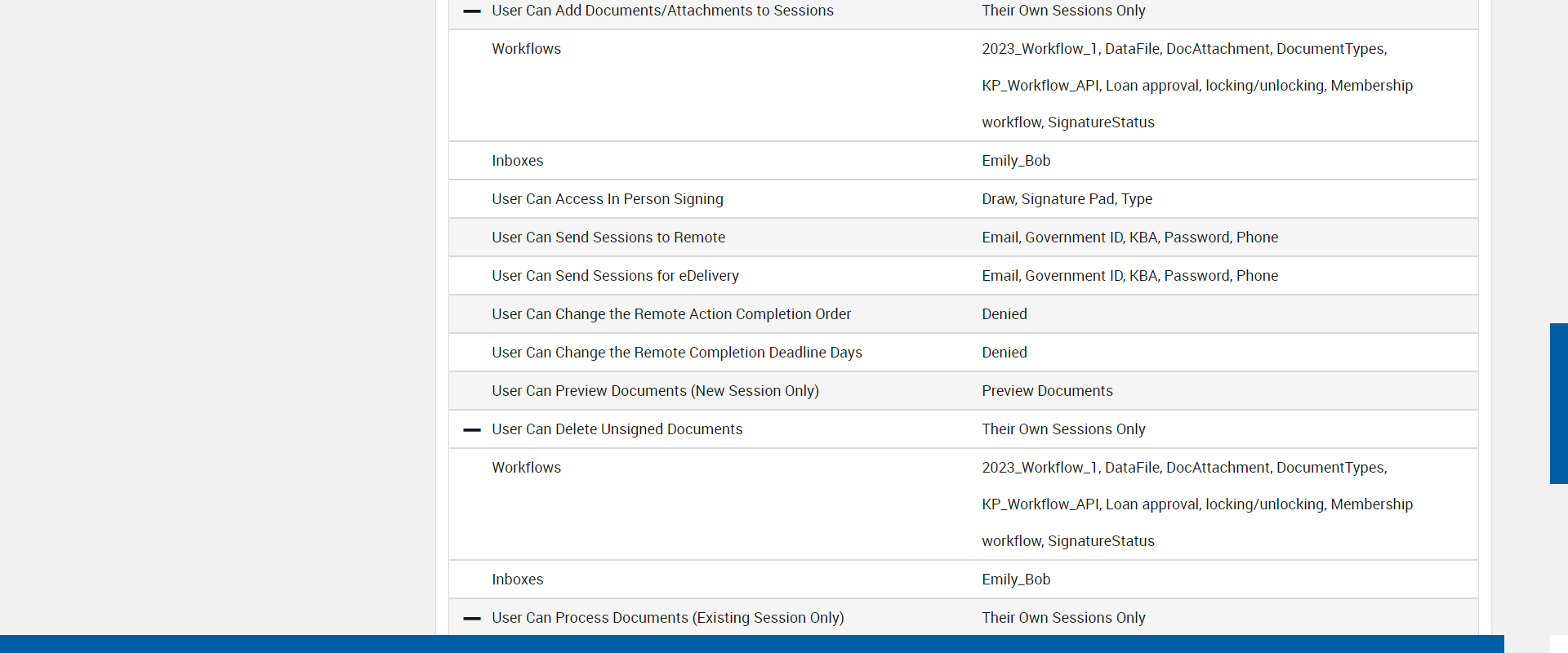The image size is (1568, 653).
Task: Click the blue vertical scrollbar thumb
Action: click(1558, 403)
